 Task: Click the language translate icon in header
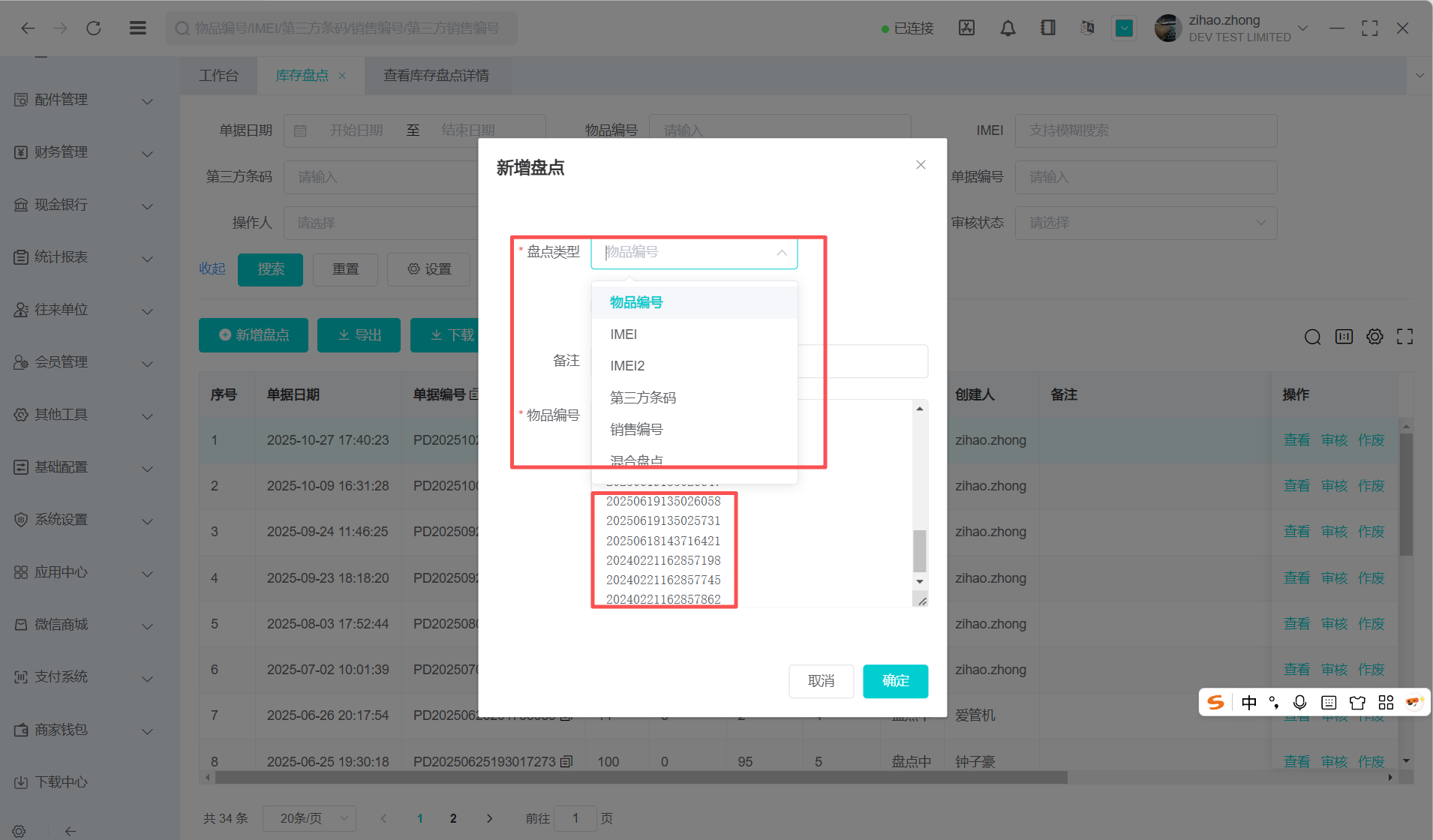click(1086, 28)
